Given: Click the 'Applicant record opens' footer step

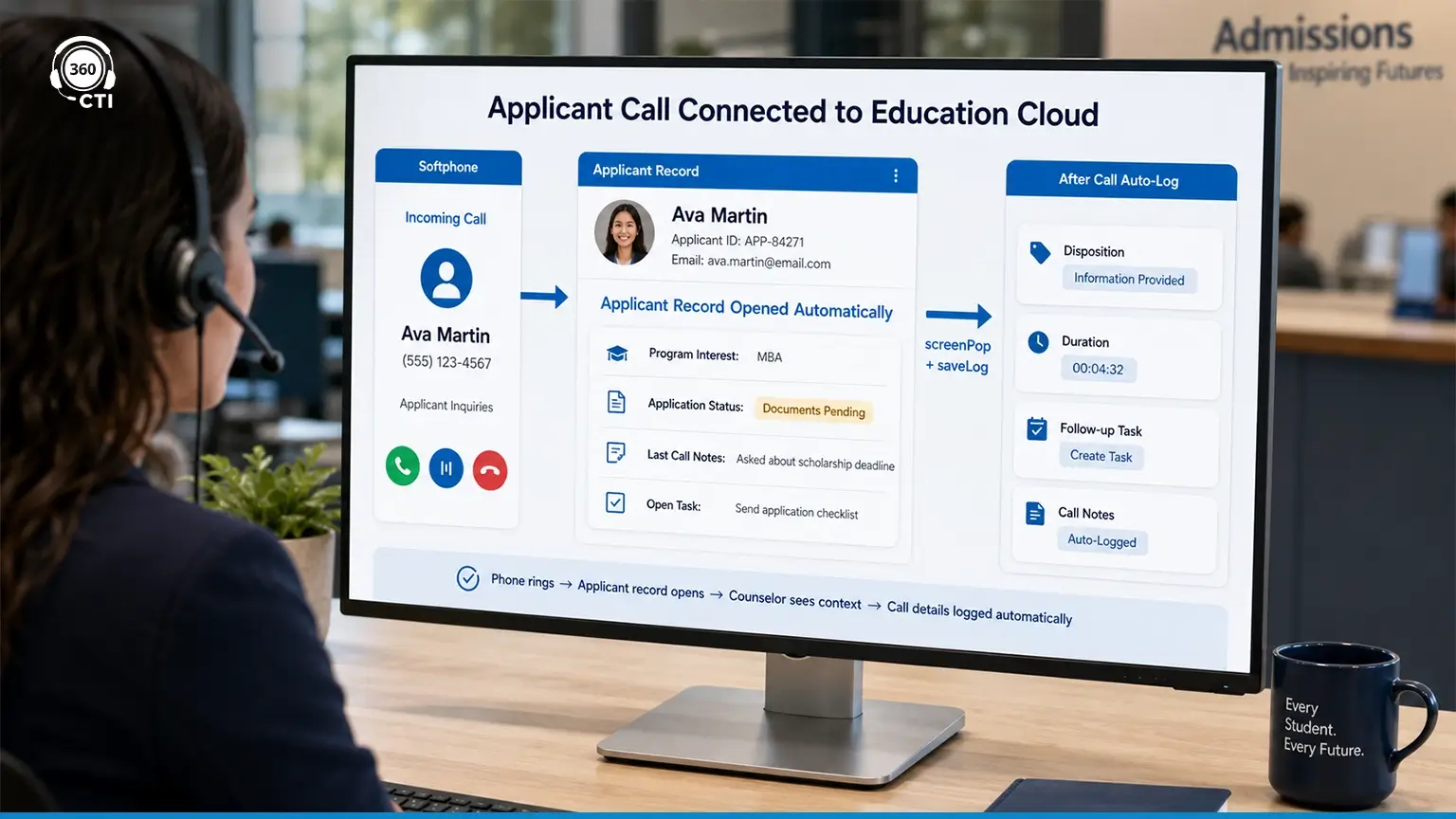Looking at the screenshot, I should coord(641,589).
